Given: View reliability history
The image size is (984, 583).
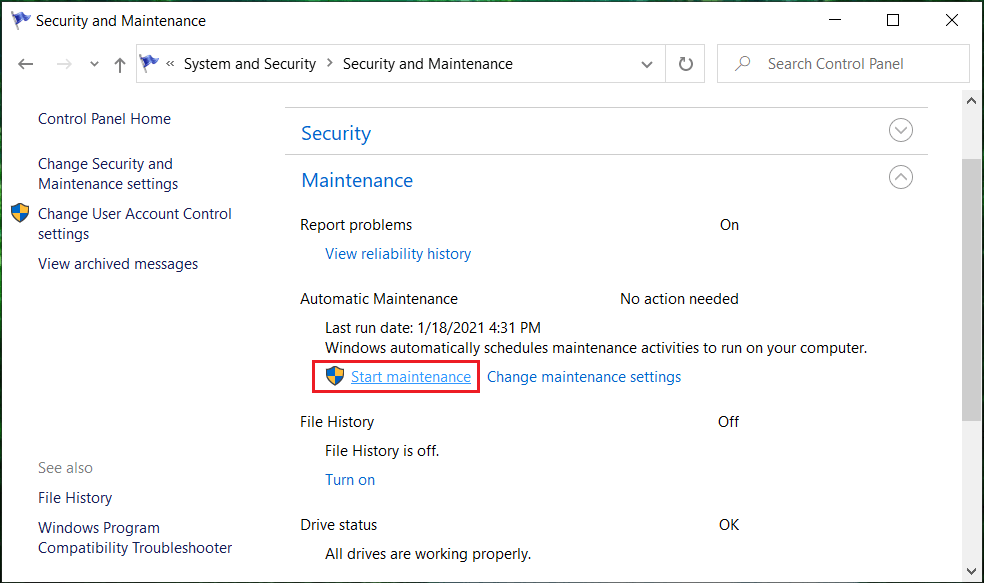Looking at the screenshot, I should [x=398, y=254].
